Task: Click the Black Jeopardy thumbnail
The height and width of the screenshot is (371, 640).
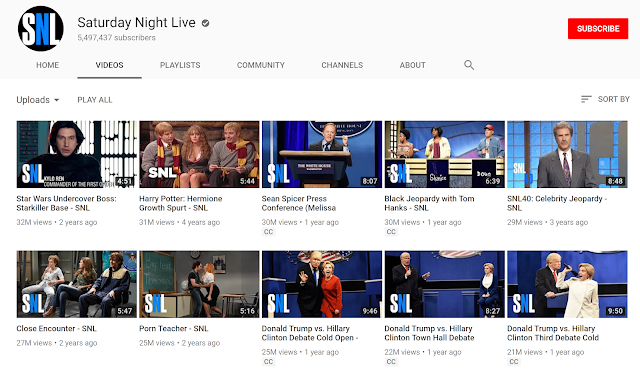Action: coord(444,154)
